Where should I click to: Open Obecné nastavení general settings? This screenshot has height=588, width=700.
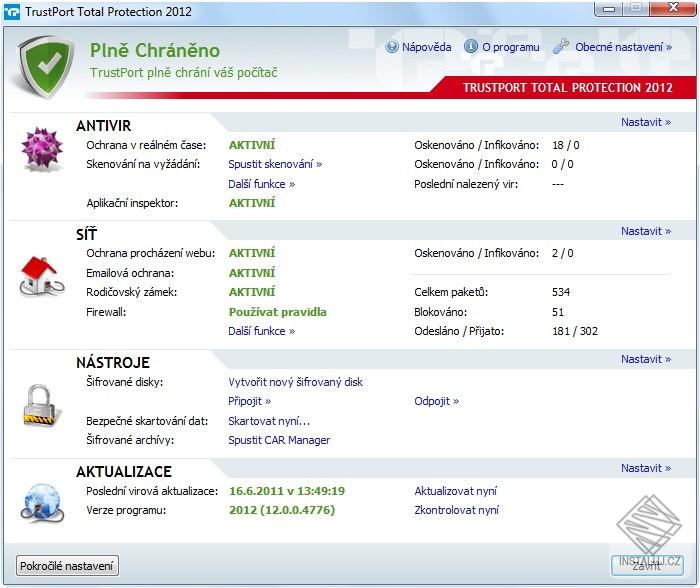pyautogui.click(x=623, y=47)
